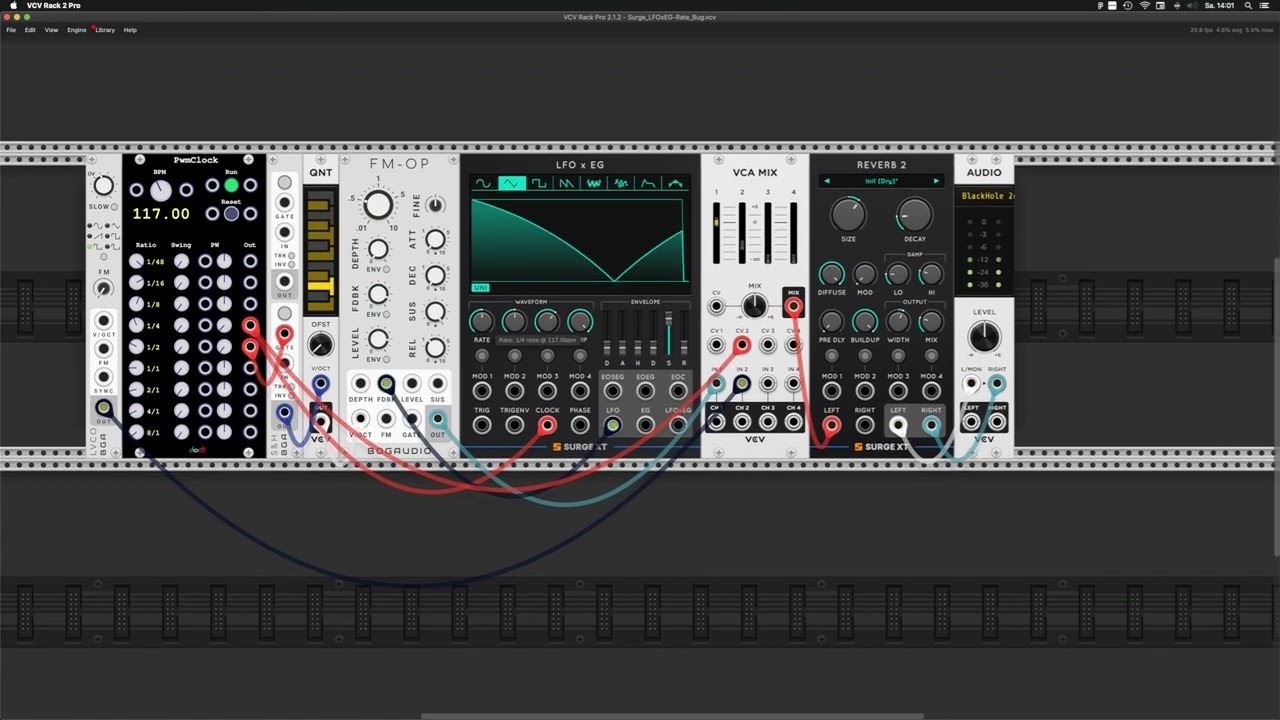This screenshot has height=720, width=1280.
Task: Click the VCA MIX master MIX knob
Action: (x=755, y=307)
